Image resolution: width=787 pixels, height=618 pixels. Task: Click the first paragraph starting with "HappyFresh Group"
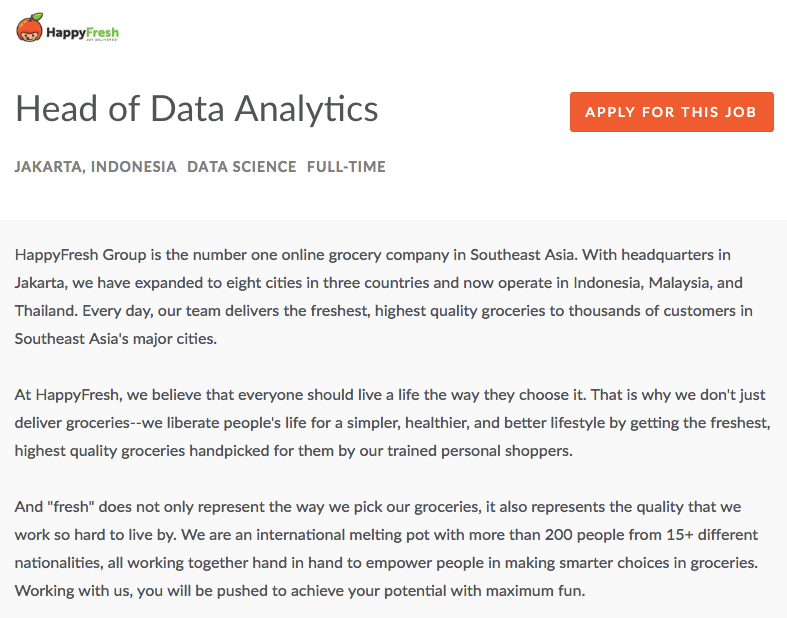(384, 297)
